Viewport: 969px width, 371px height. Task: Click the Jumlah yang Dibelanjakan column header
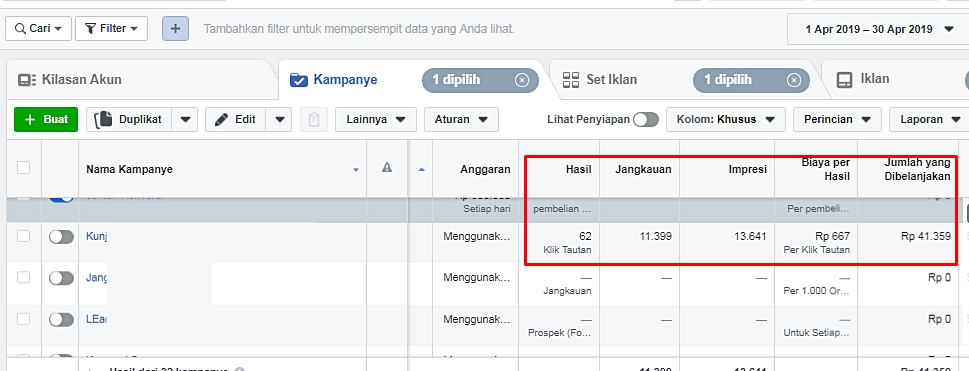click(x=907, y=169)
